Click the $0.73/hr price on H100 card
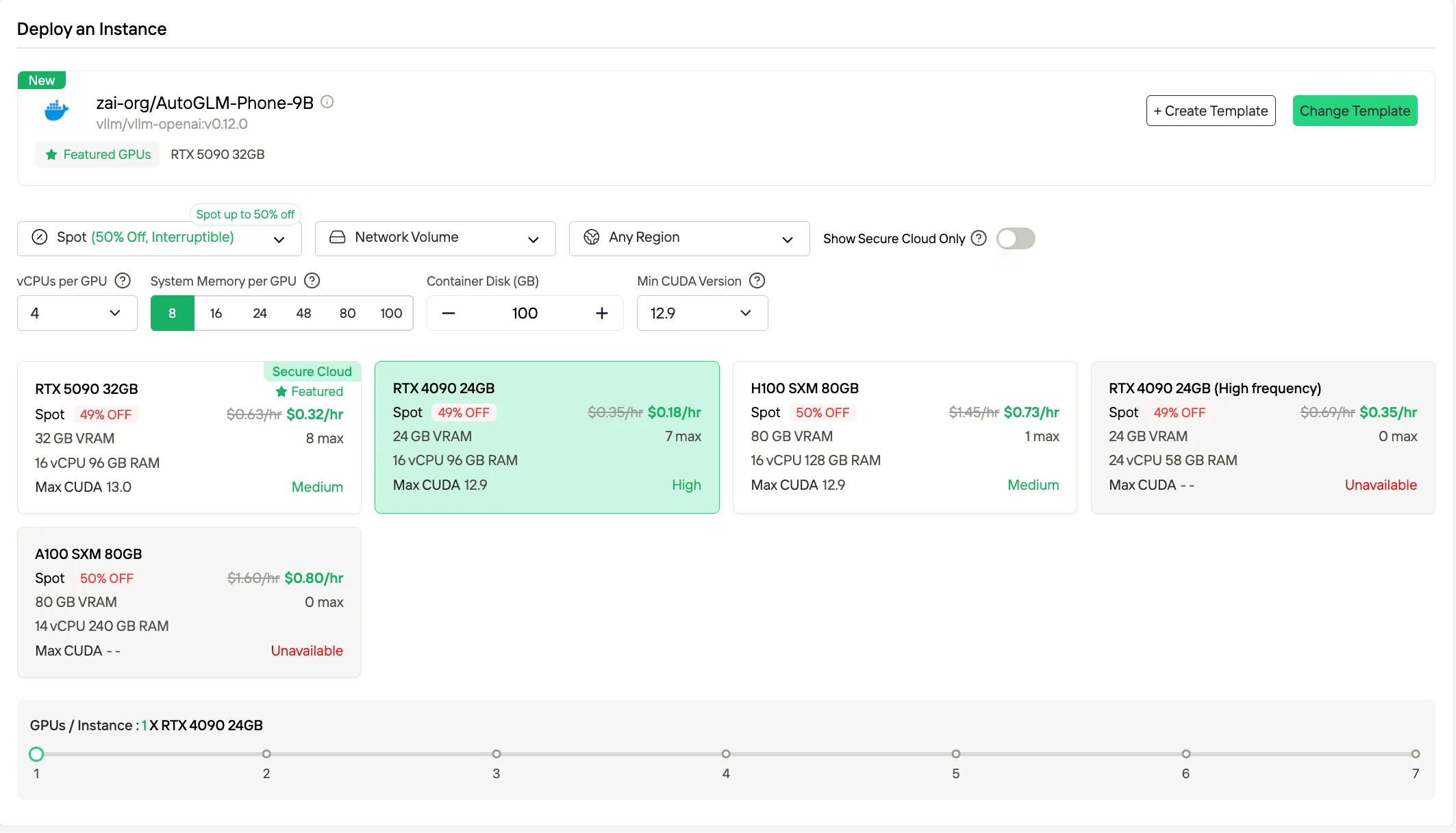Screen dimensions: 1456x833 (x=1031, y=412)
